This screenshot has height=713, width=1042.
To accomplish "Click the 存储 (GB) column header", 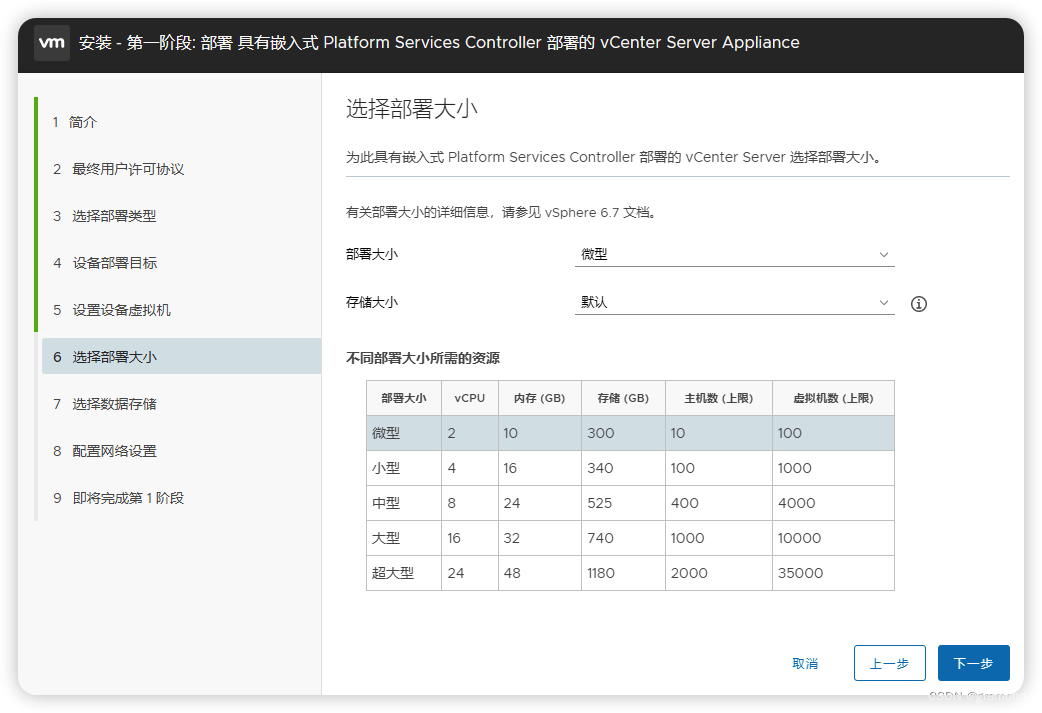I will [x=623, y=398].
